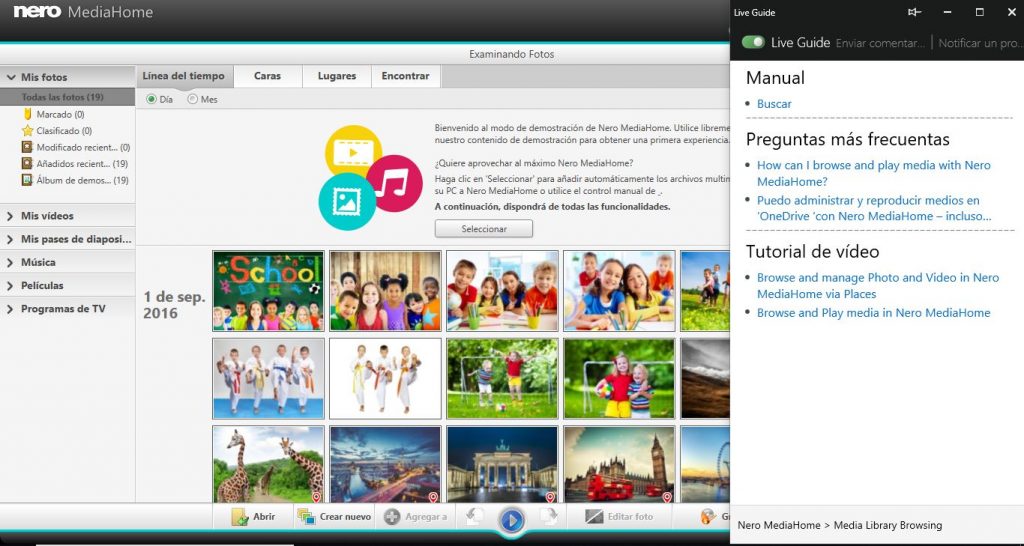Screen dimensions: 1024x546
Task: Switch to the Caras tab
Action: (x=268, y=76)
